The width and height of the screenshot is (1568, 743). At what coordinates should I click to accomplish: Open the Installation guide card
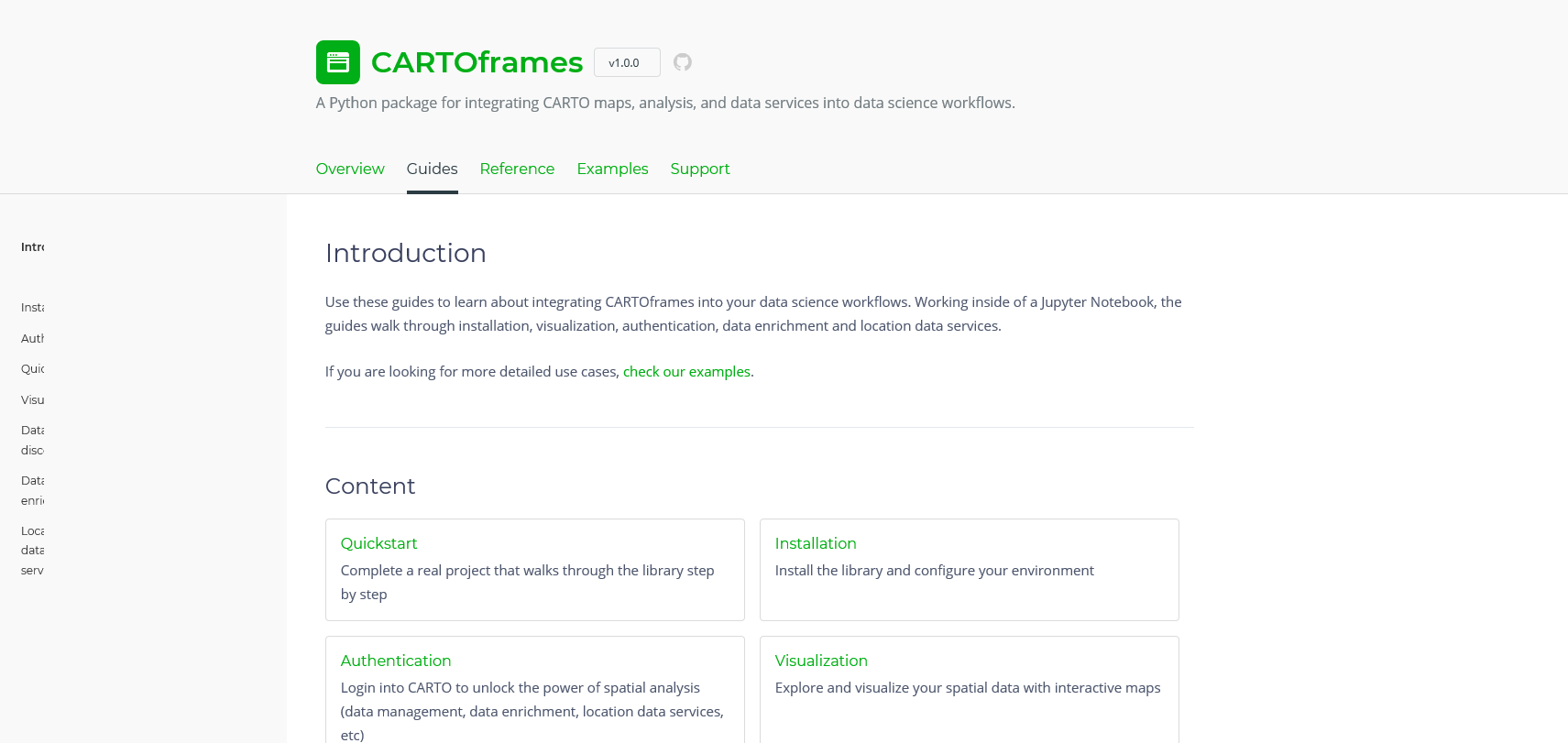click(970, 570)
